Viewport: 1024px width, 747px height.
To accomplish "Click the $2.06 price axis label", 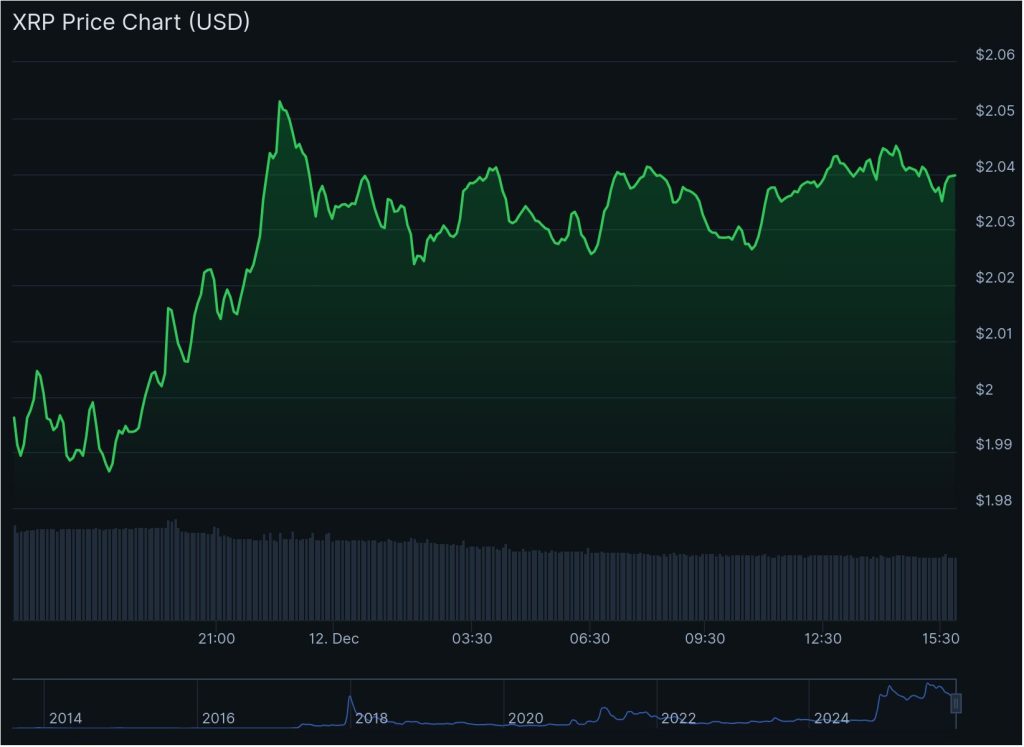I will [x=995, y=55].
